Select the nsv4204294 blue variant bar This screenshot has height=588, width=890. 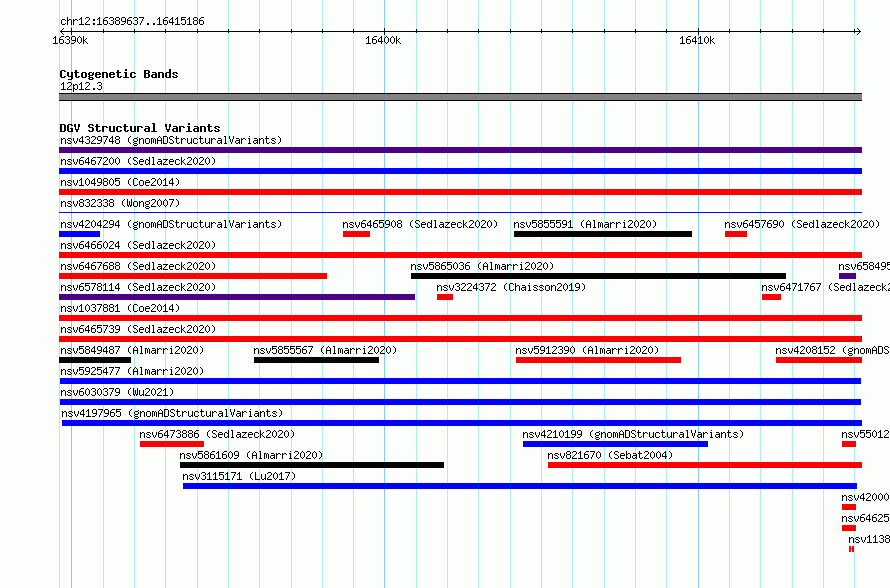click(x=79, y=234)
